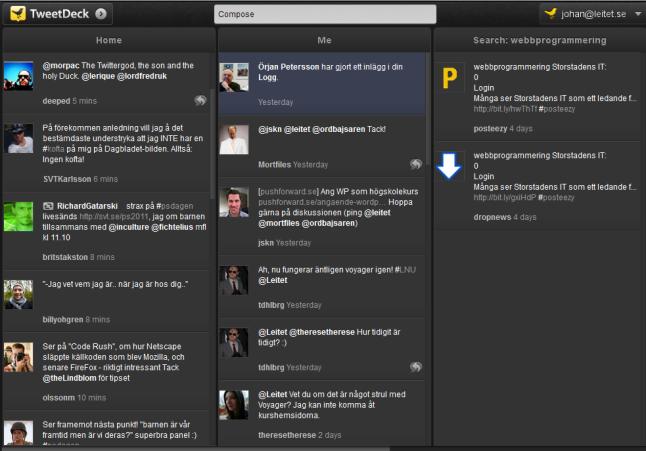The height and width of the screenshot is (451, 646).
Task: Click username jskn under tweet
Action: pyautogui.click(x=266, y=243)
